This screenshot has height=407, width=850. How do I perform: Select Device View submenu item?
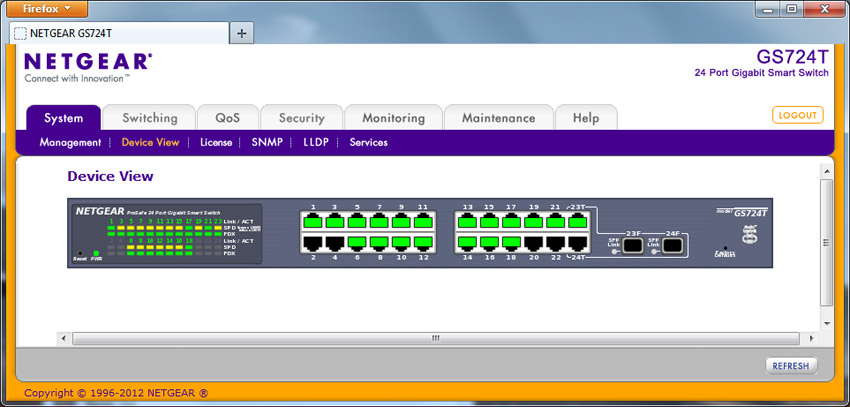pyautogui.click(x=150, y=143)
